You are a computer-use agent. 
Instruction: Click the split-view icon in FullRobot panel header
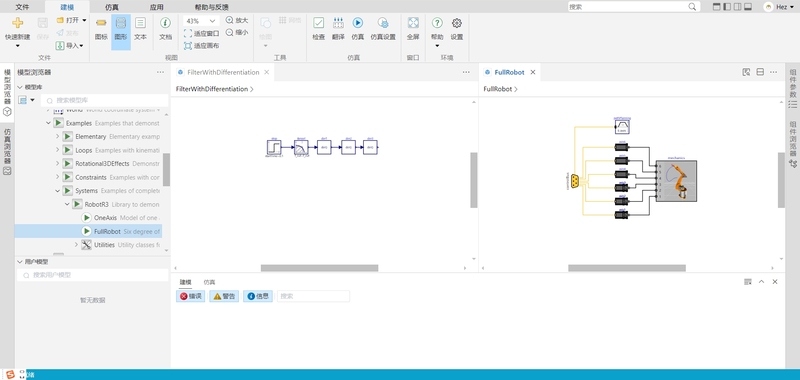click(x=760, y=72)
